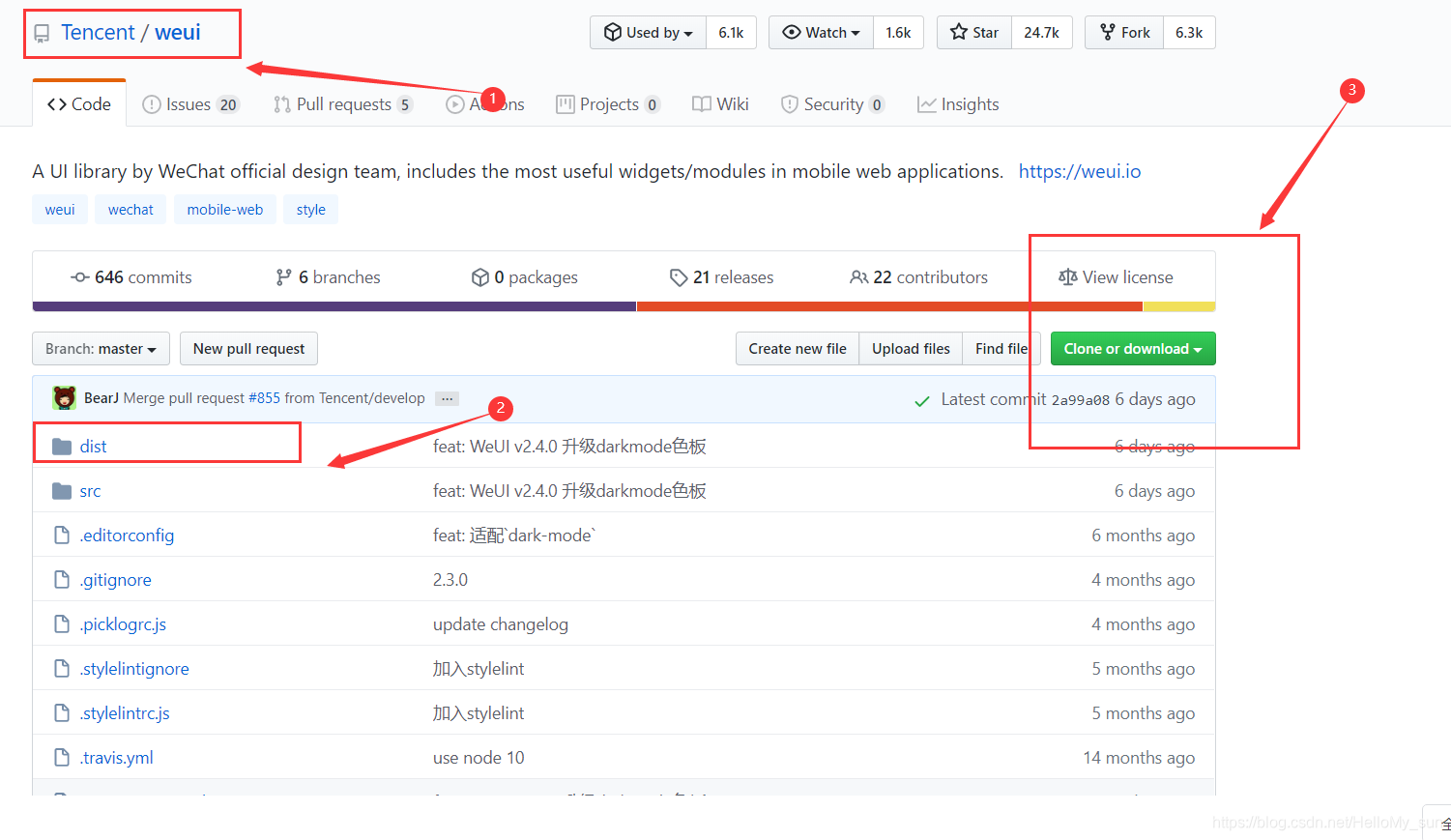Switch to the Security tab
This screenshot has height=840, width=1451.
coord(832,103)
